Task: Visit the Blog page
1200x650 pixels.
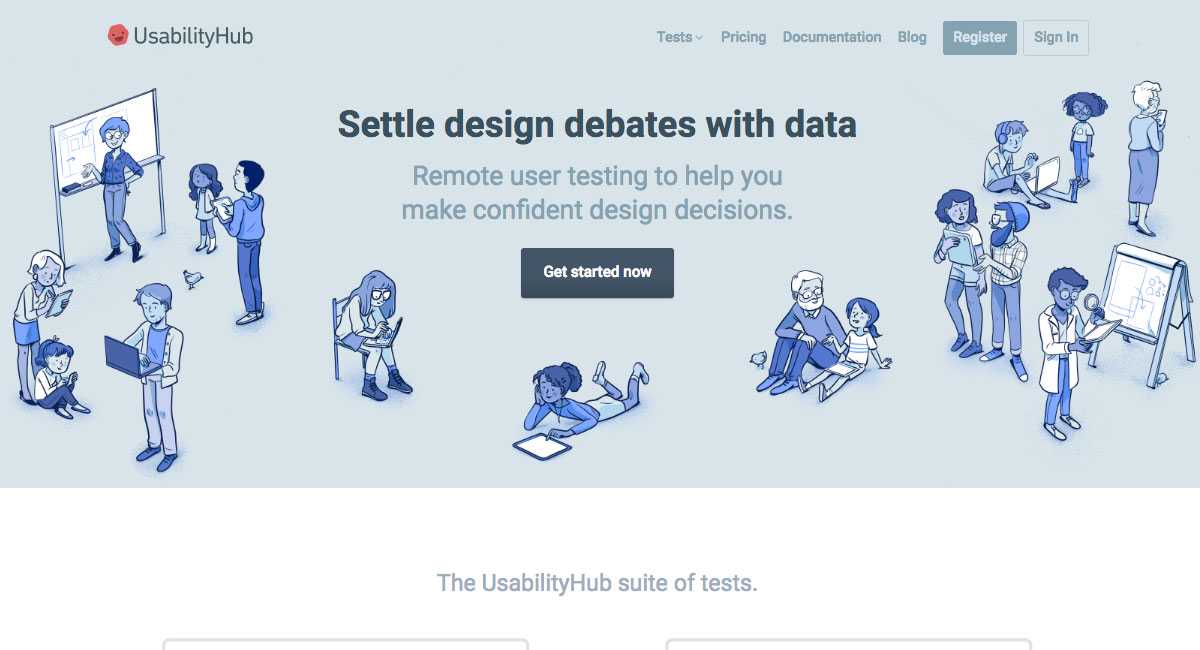Action: pos(912,37)
